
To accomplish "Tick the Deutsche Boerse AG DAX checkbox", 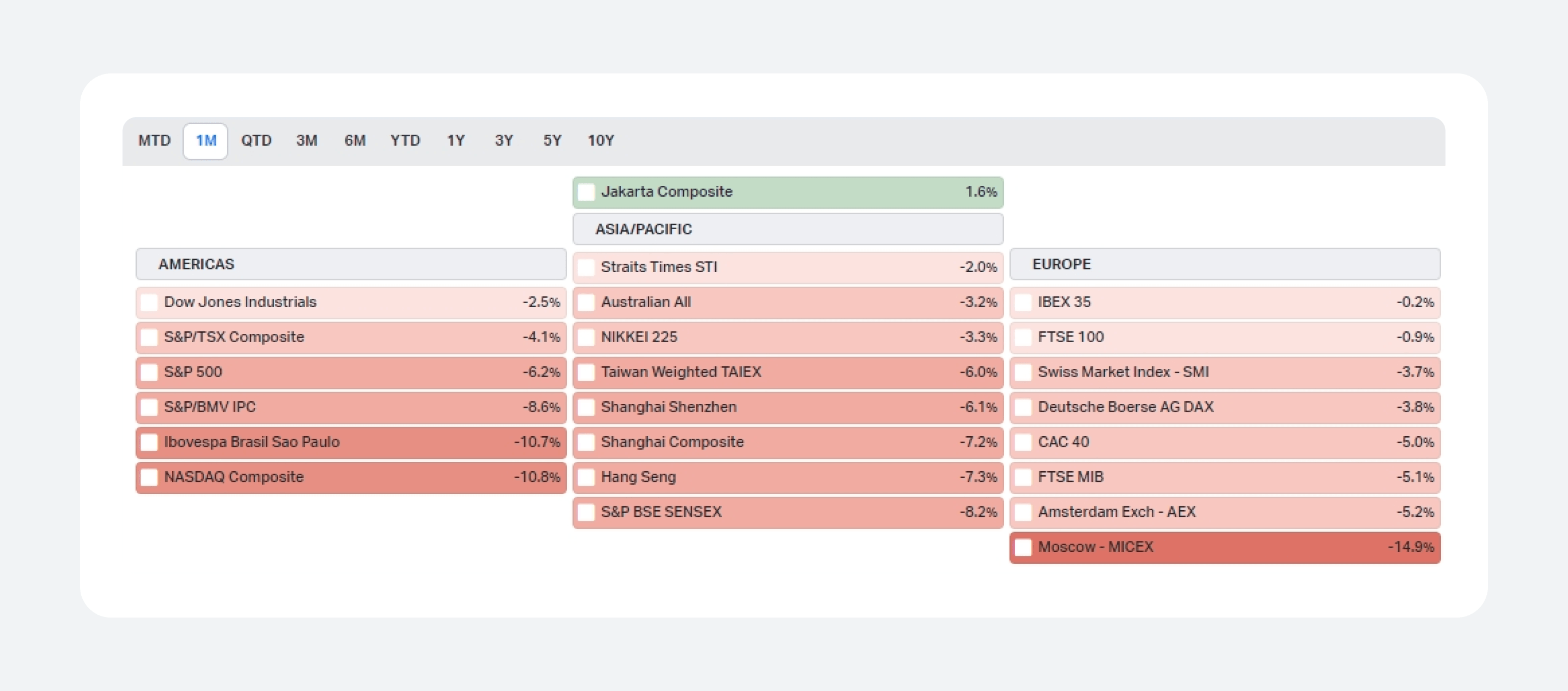I will coord(1023,407).
